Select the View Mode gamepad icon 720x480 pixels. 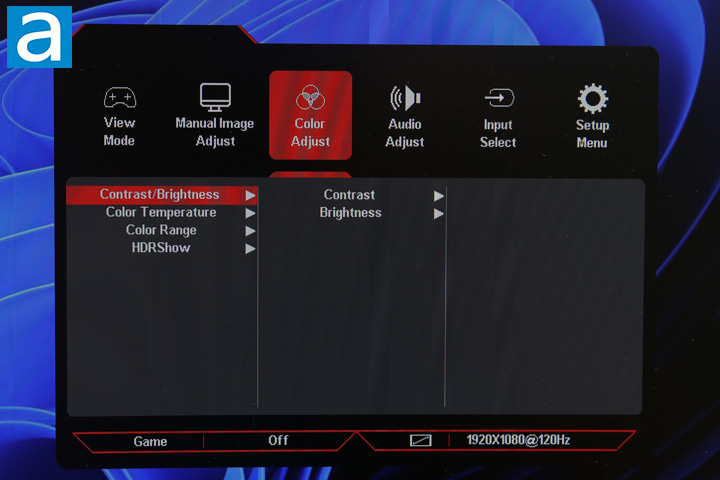119,98
